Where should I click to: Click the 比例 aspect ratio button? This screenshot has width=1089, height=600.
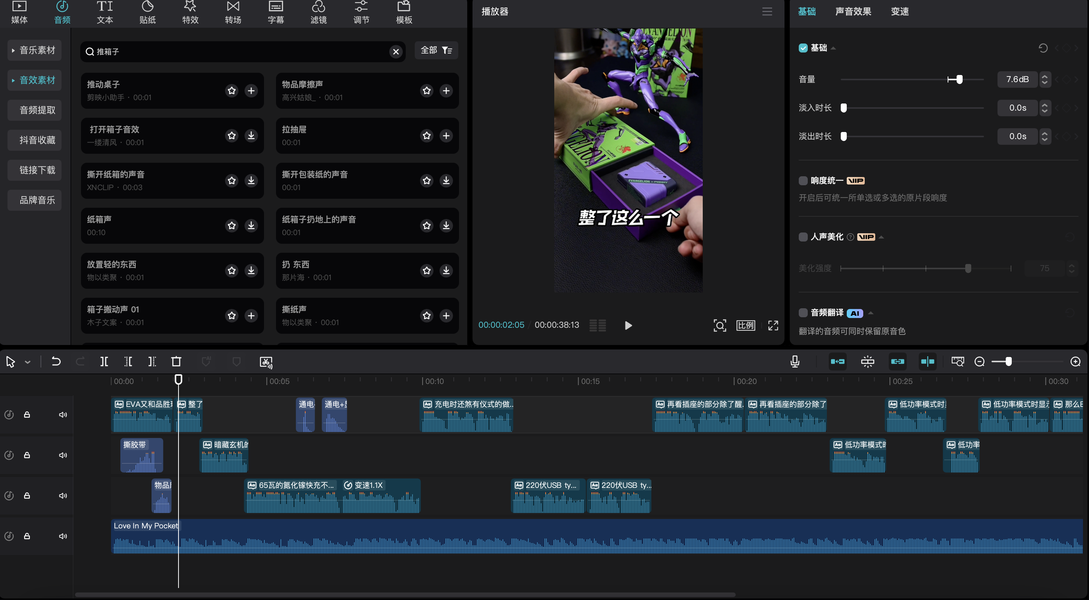745,325
